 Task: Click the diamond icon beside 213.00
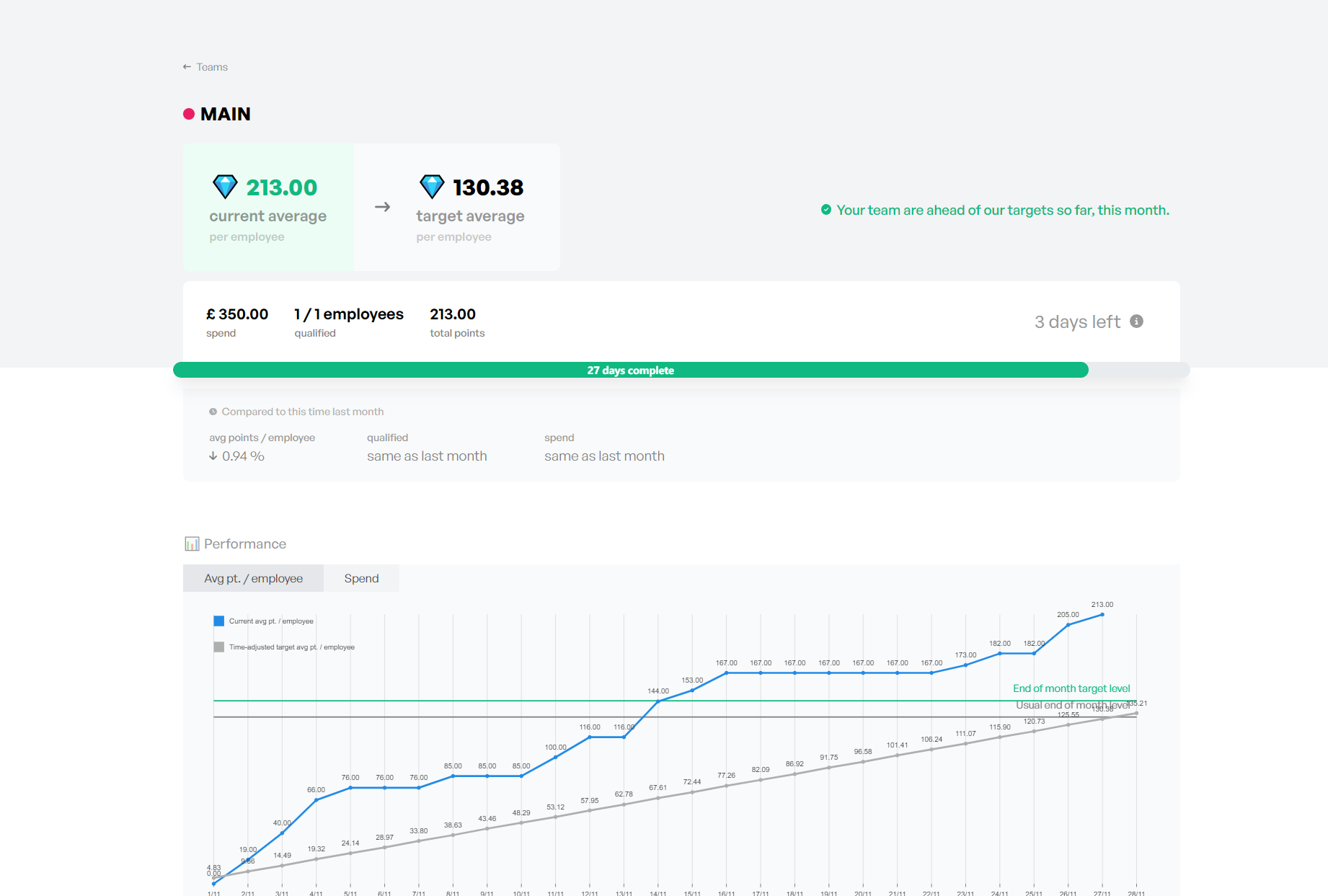(x=225, y=187)
